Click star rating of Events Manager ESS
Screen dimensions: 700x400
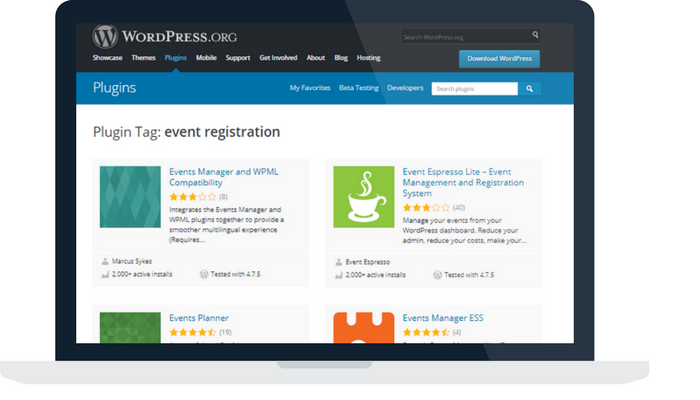tap(426, 332)
